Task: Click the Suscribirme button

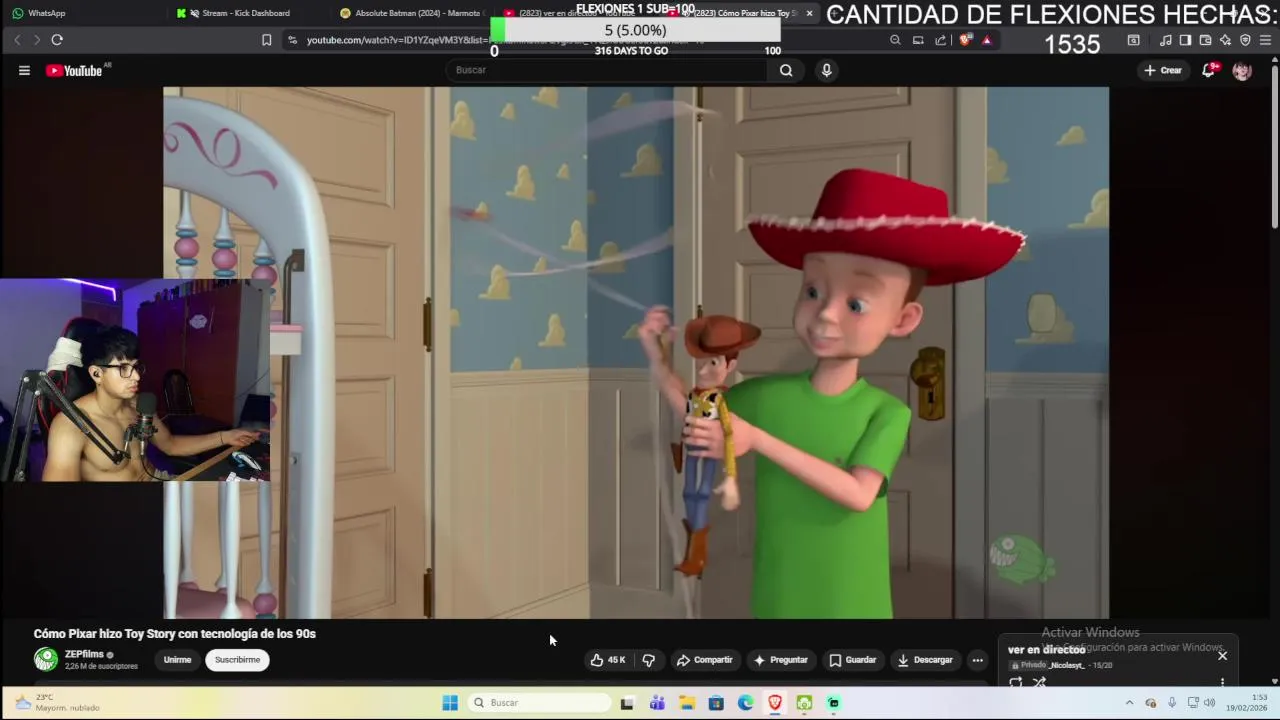Action: click(x=237, y=660)
